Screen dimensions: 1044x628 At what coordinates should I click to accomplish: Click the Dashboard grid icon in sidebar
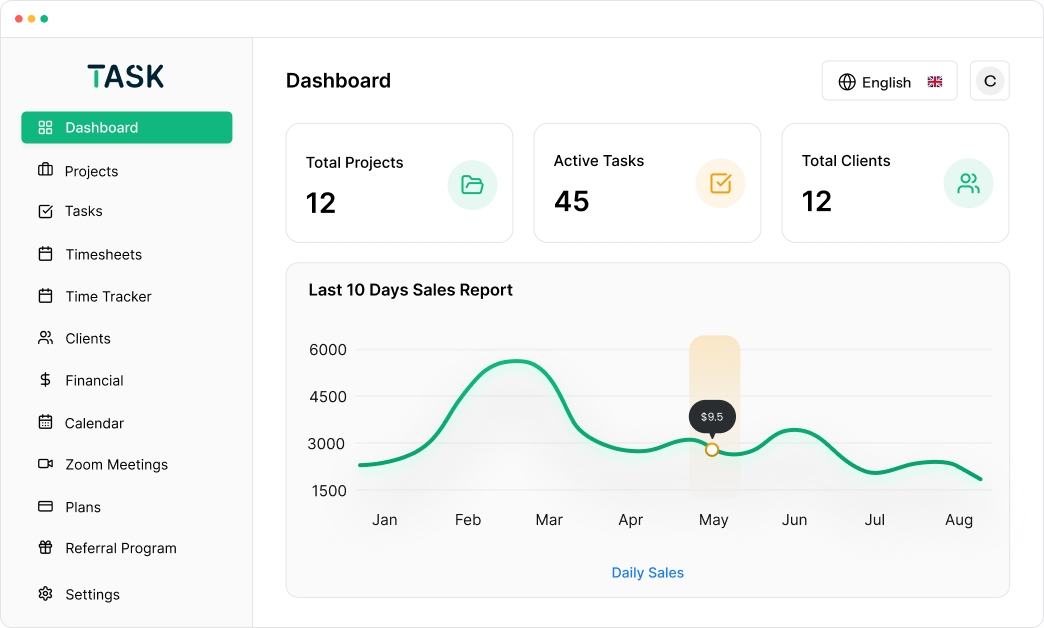[45, 127]
